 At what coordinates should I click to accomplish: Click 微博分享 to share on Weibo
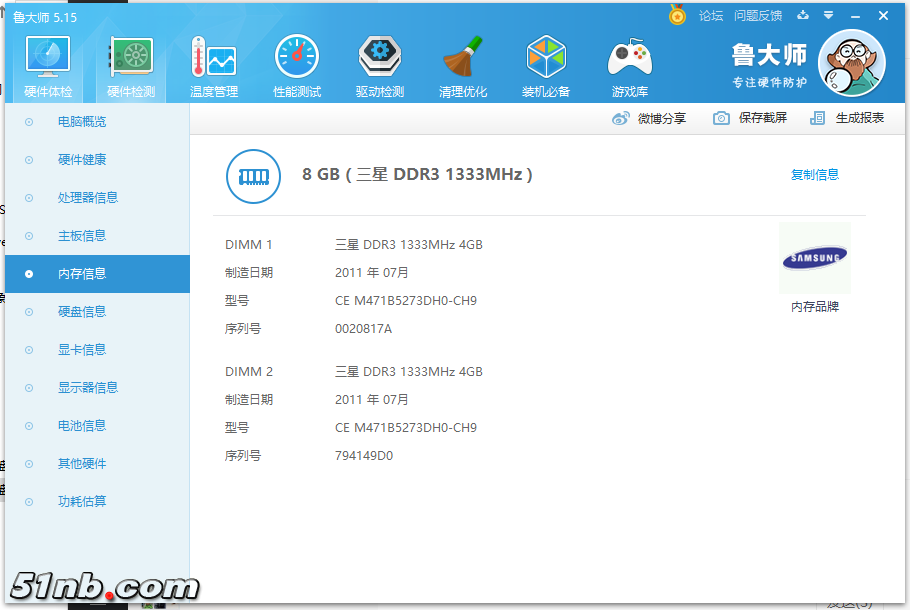coord(650,118)
